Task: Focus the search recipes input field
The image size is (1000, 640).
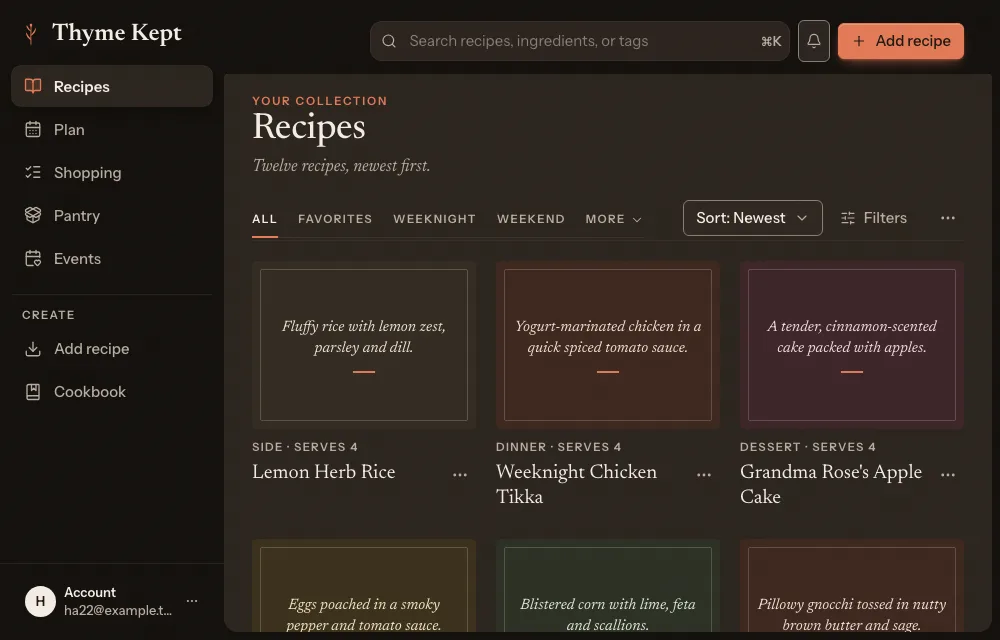Action: pyautogui.click(x=580, y=41)
